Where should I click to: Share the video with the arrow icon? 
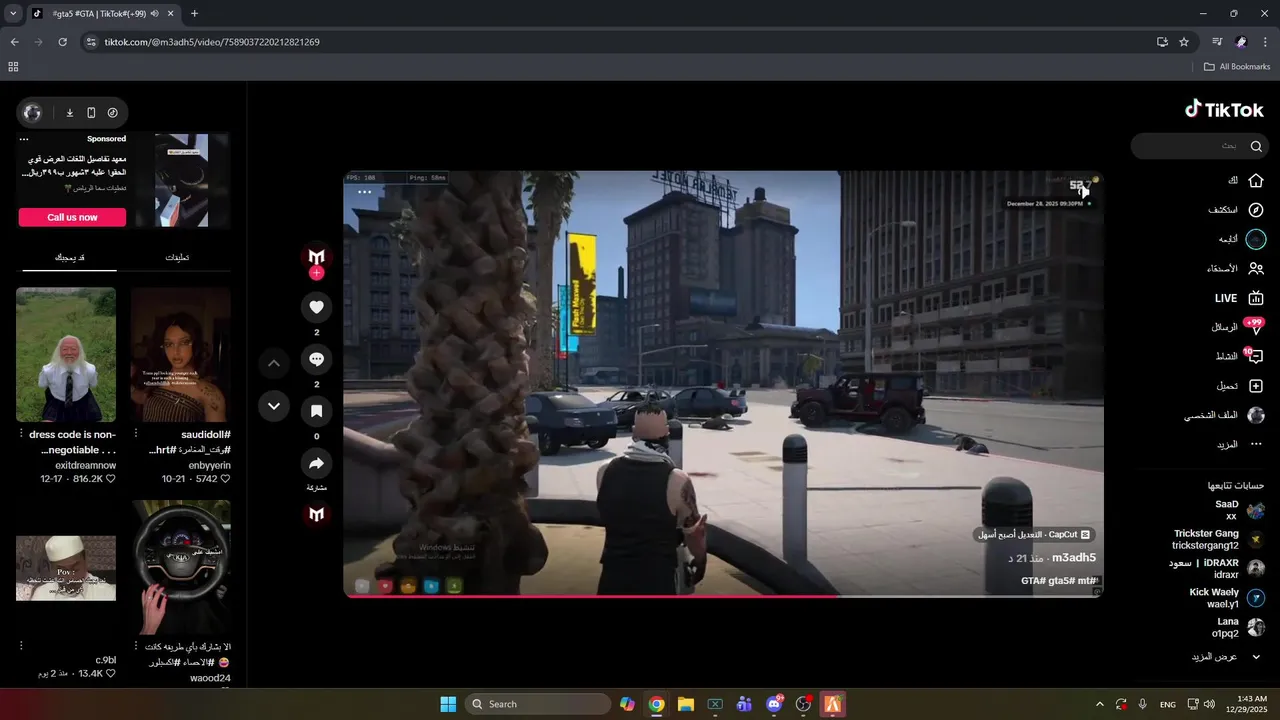click(x=316, y=463)
